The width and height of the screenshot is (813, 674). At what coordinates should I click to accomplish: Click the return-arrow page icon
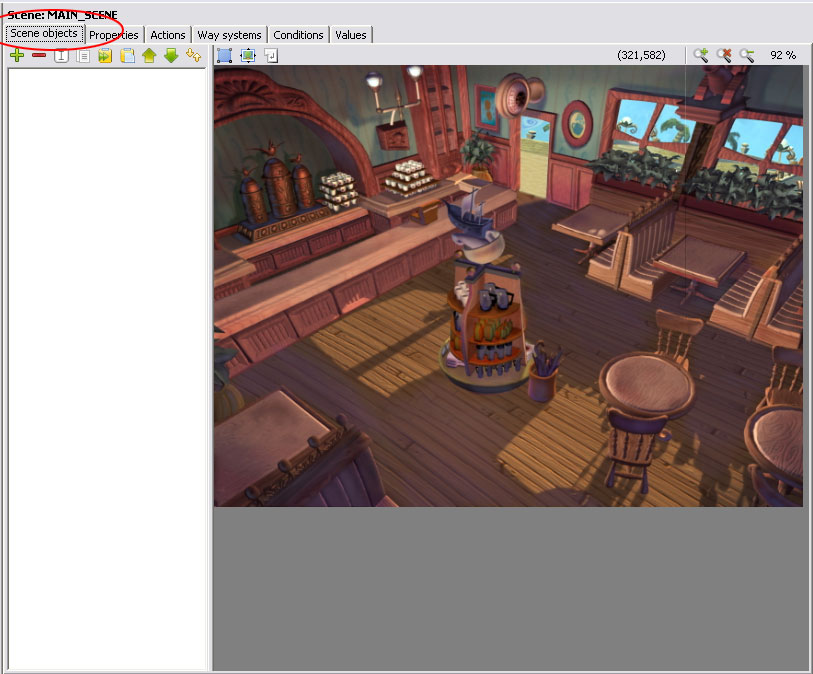[271, 55]
